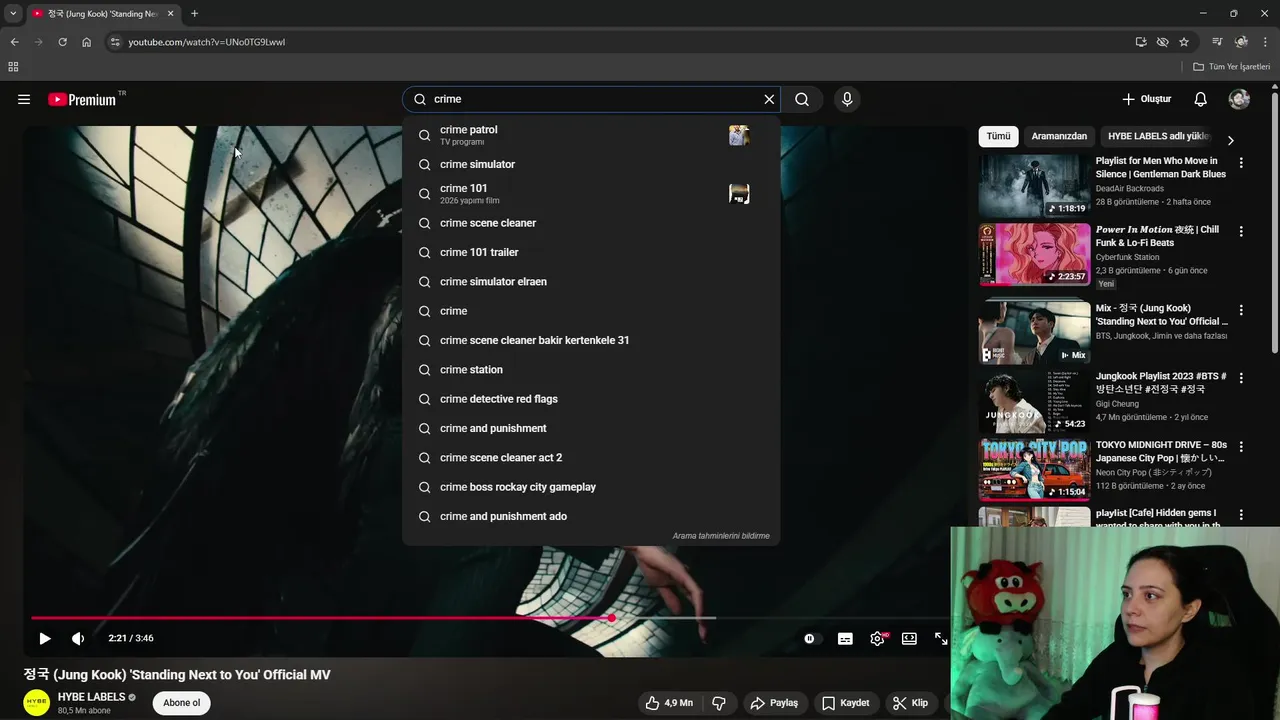Dislike the video

[x=719, y=703]
